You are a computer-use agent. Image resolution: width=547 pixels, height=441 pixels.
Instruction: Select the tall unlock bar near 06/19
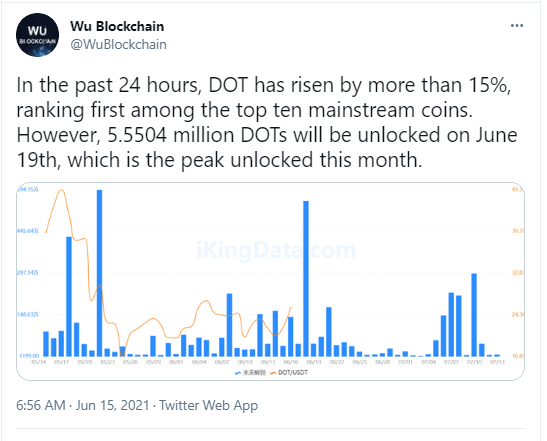coord(306,278)
